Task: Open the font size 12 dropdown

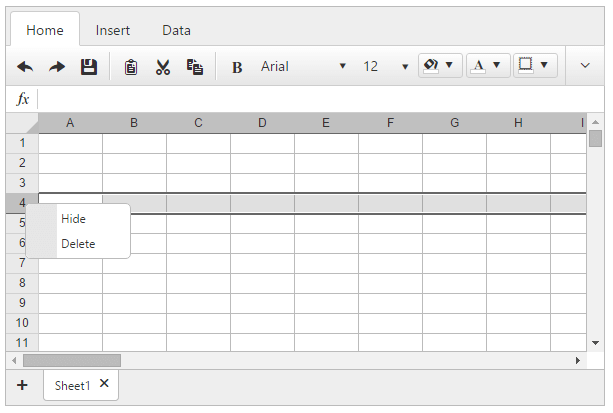Action: coord(386,67)
